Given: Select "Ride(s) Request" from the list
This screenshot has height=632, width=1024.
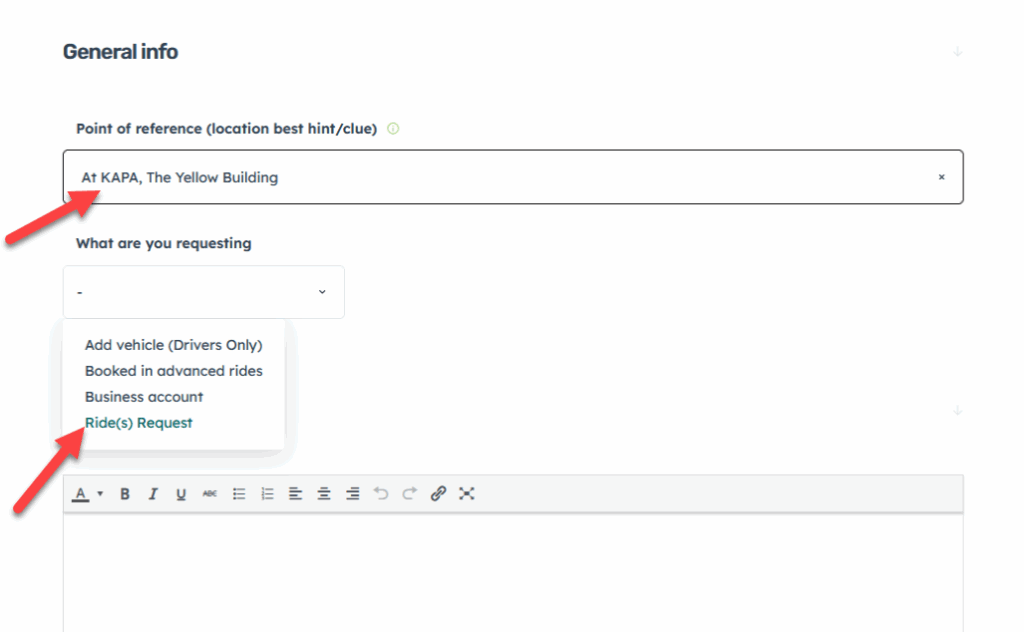Looking at the screenshot, I should tap(139, 423).
